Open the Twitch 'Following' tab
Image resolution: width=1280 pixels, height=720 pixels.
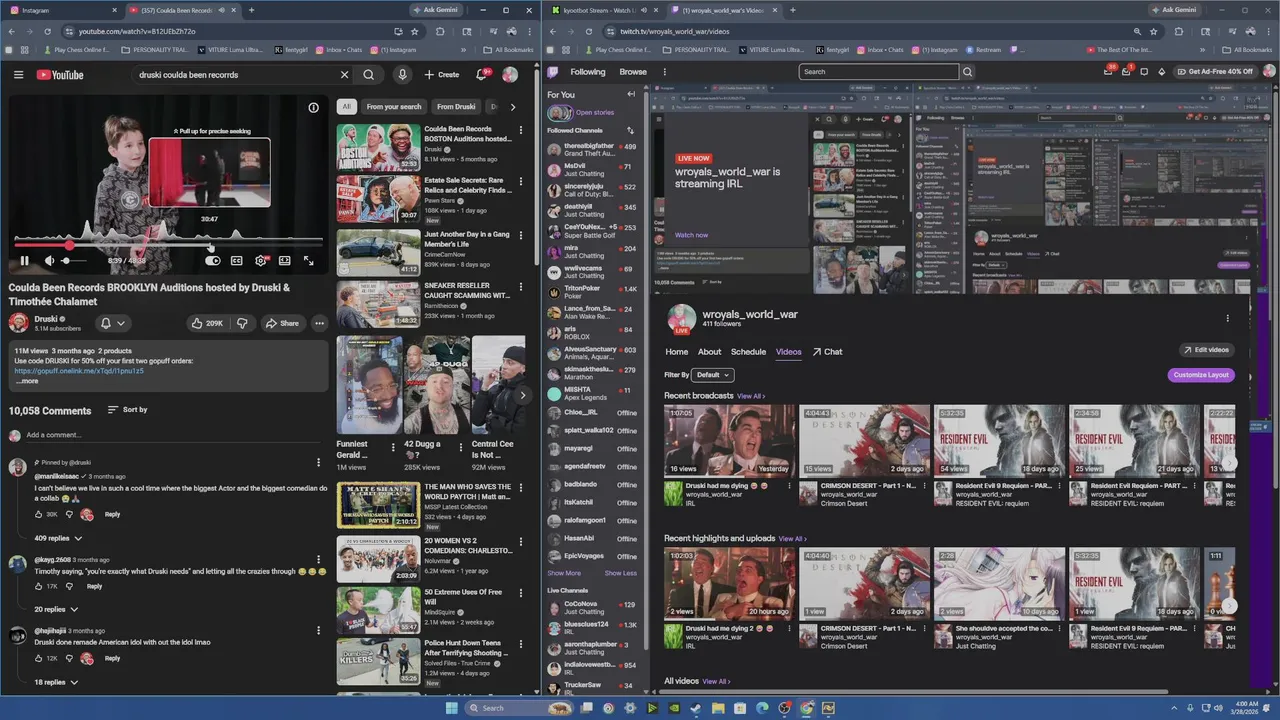pyautogui.click(x=588, y=72)
